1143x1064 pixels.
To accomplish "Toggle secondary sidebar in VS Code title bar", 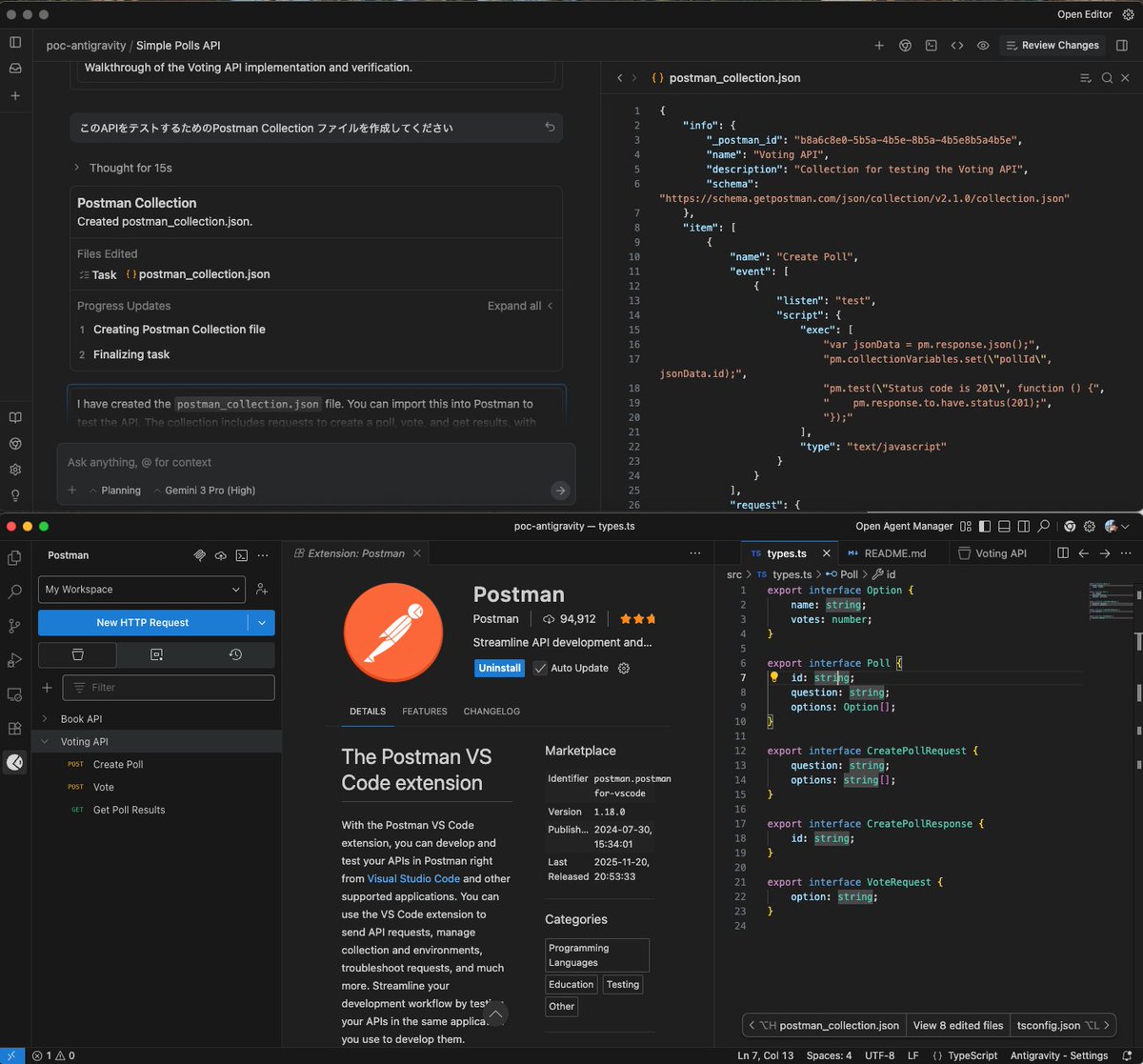I will tap(1024, 527).
